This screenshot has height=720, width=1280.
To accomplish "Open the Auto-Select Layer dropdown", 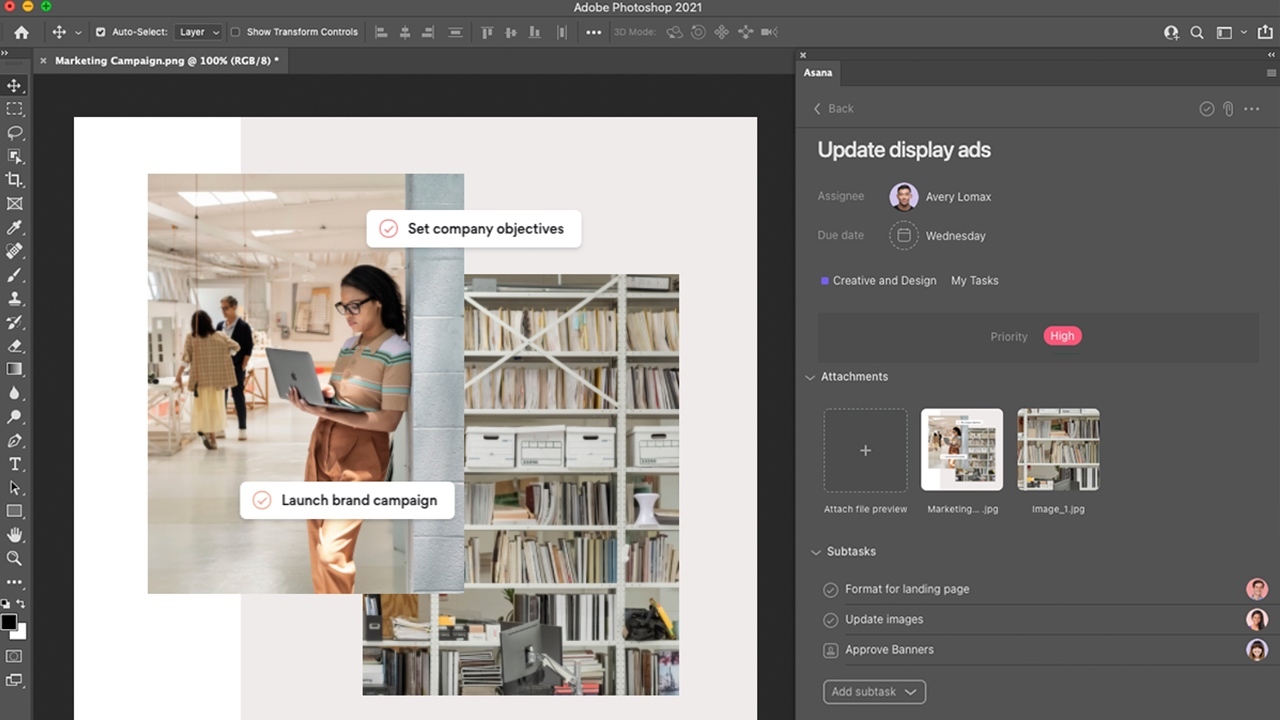I will (199, 32).
